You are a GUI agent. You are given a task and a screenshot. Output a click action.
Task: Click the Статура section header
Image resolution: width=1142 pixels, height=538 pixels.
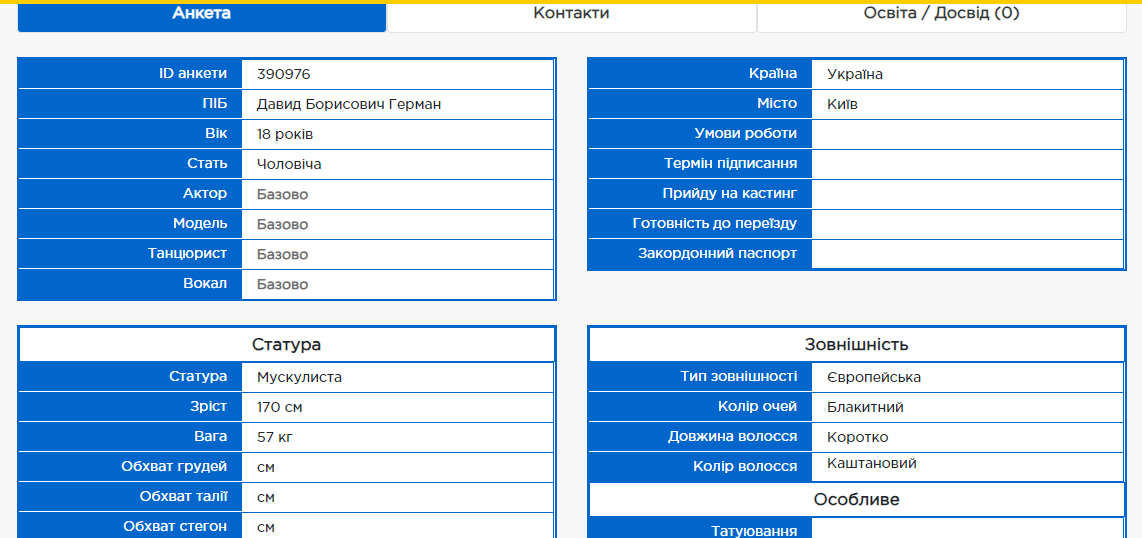click(286, 344)
